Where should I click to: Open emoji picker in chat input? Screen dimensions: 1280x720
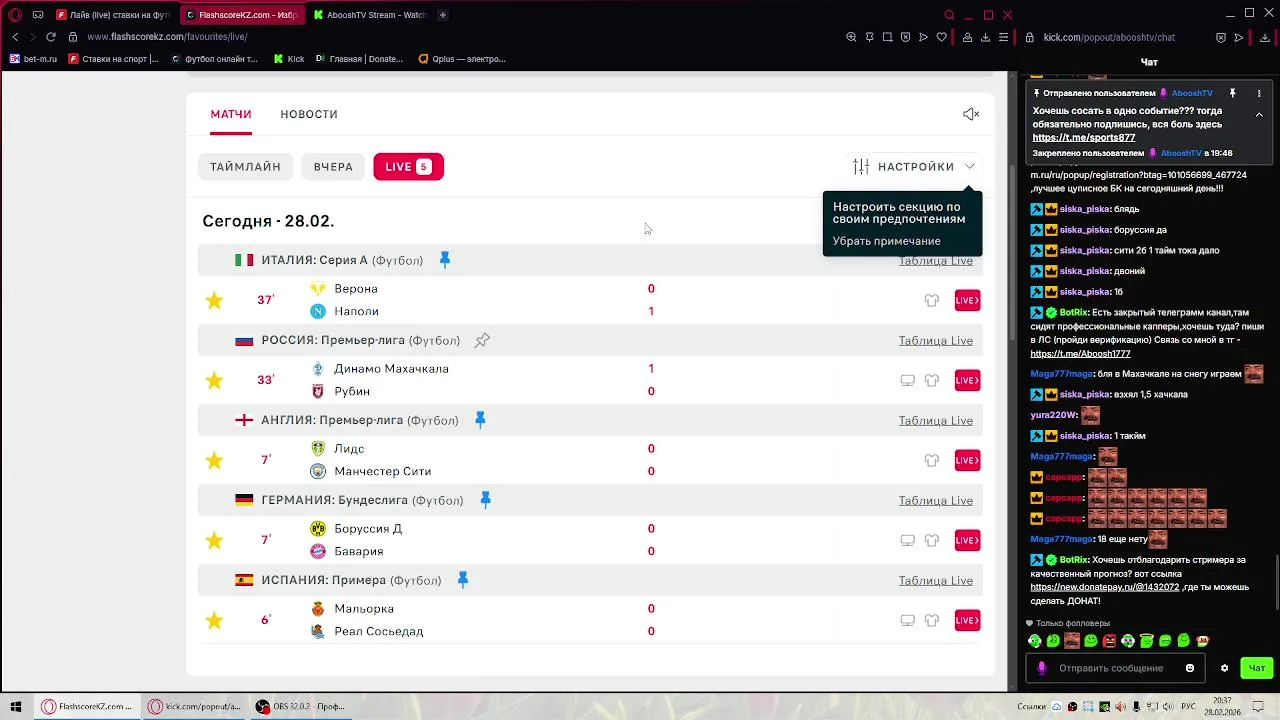(x=1190, y=668)
